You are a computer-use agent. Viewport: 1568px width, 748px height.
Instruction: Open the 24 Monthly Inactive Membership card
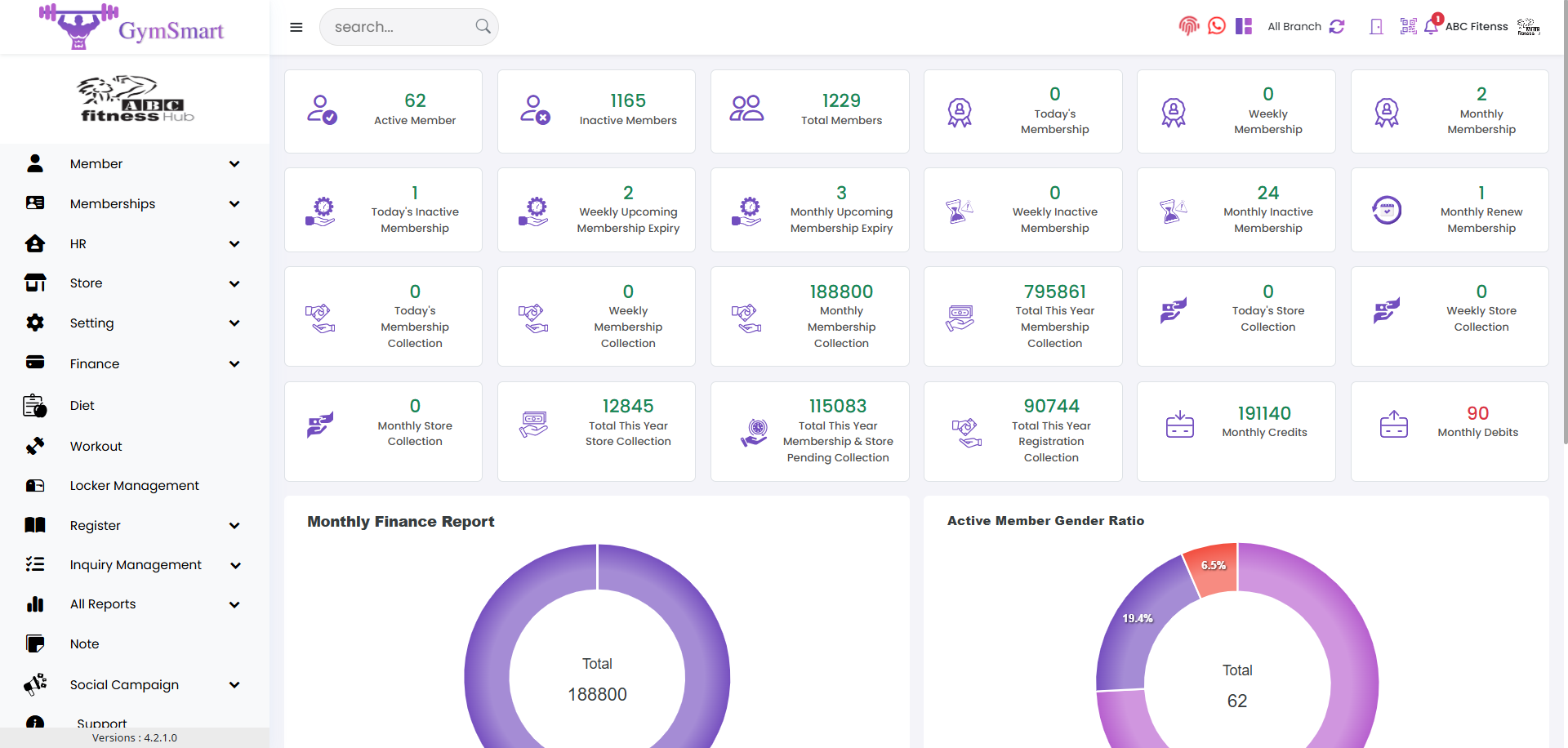click(x=1236, y=210)
